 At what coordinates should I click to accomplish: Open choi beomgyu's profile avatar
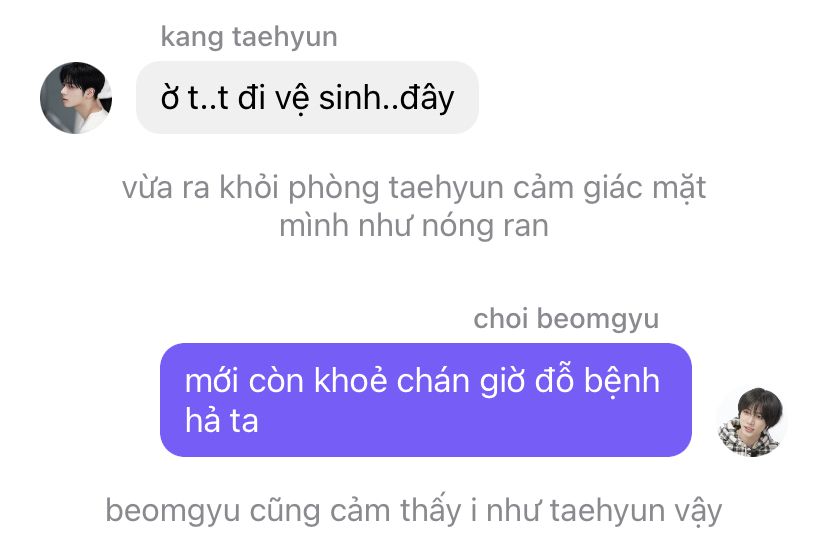point(751,421)
